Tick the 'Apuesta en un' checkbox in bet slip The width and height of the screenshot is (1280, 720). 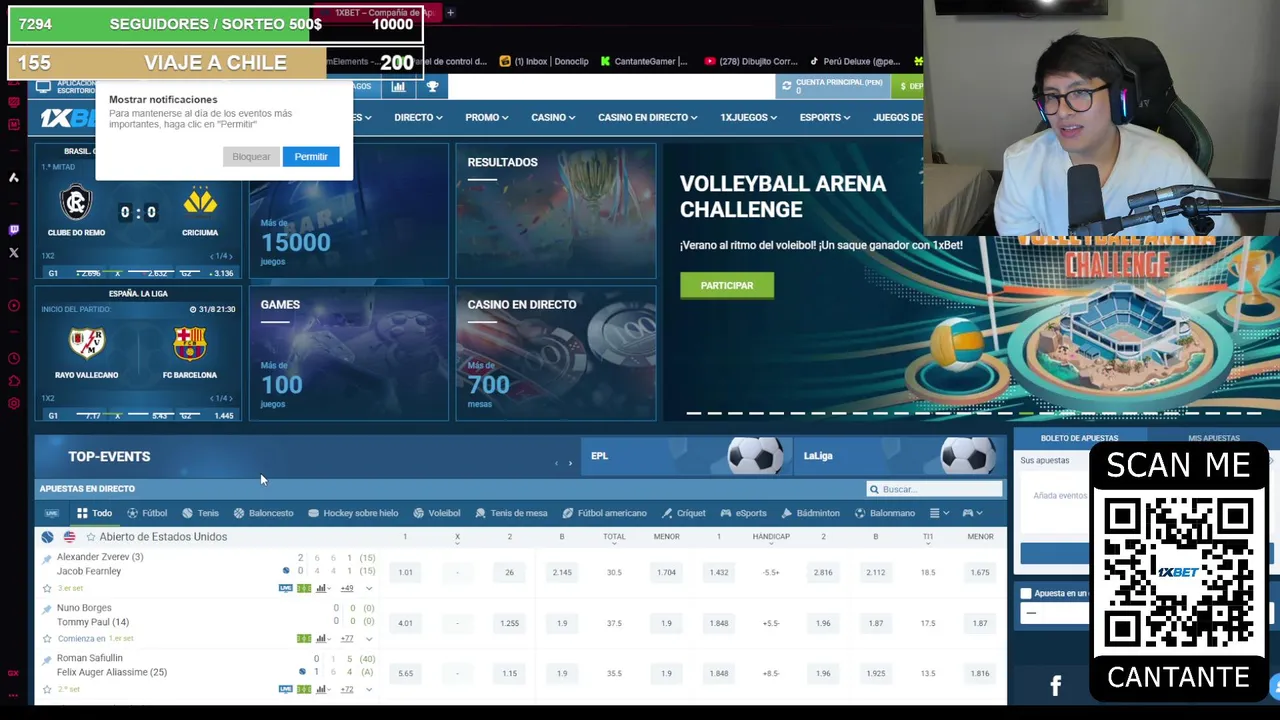[1026, 594]
